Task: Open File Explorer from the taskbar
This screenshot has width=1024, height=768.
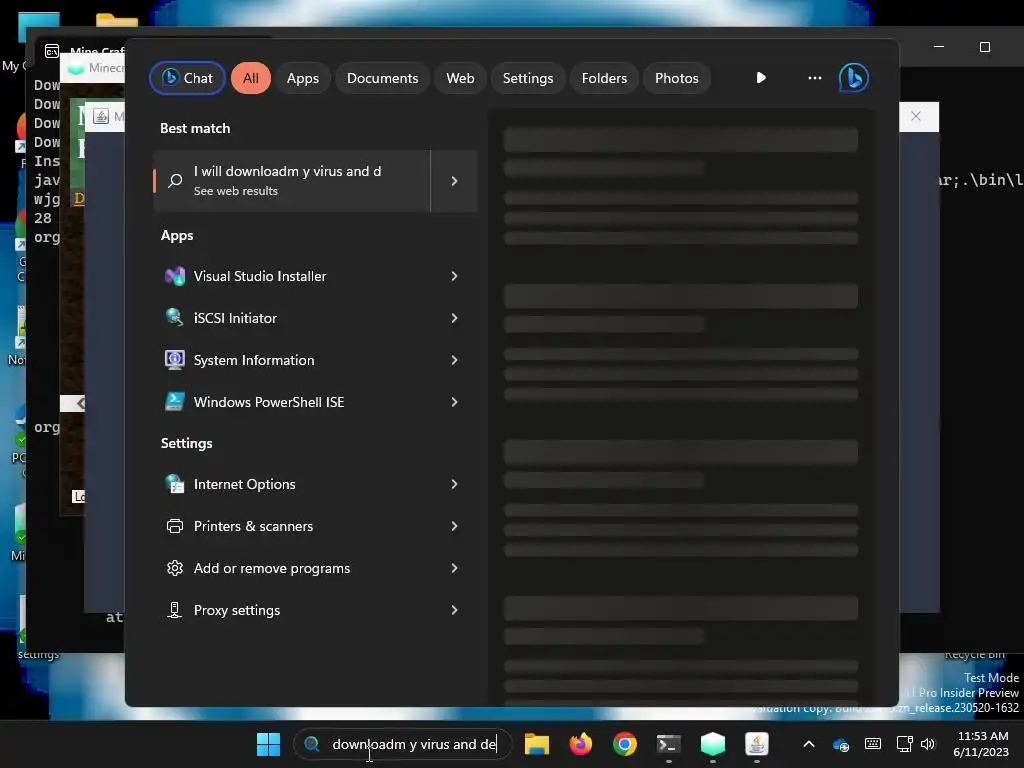Action: click(x=537, y=744)
